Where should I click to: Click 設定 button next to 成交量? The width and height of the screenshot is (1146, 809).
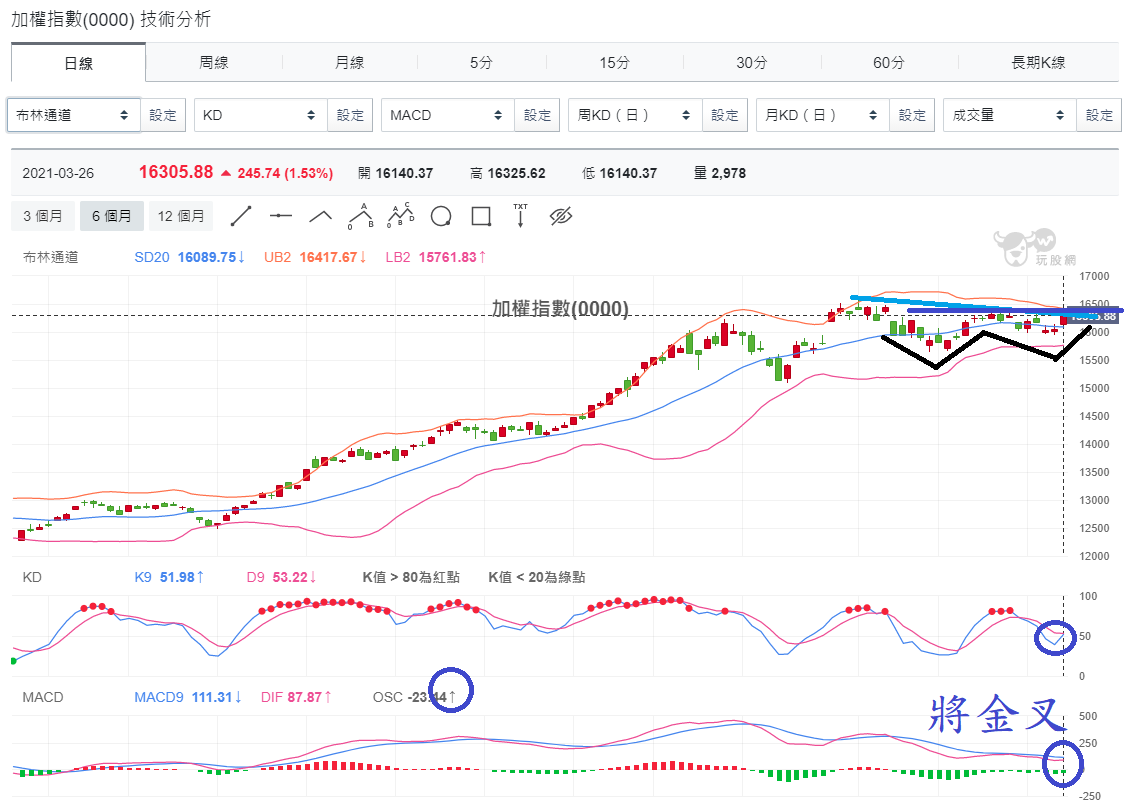(1099, 115)
